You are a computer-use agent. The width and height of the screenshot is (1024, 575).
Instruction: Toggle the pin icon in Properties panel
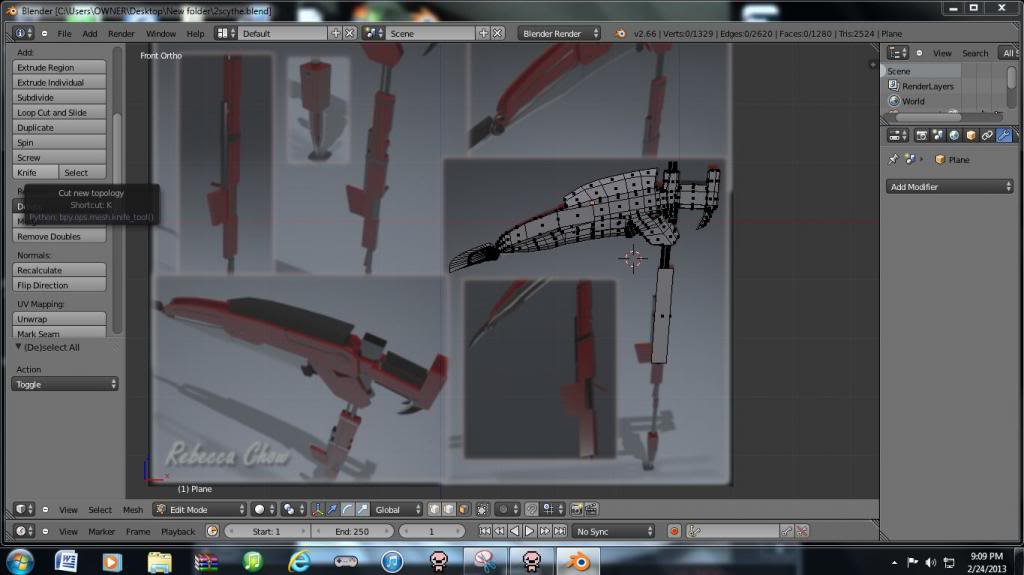coord(893,160)
